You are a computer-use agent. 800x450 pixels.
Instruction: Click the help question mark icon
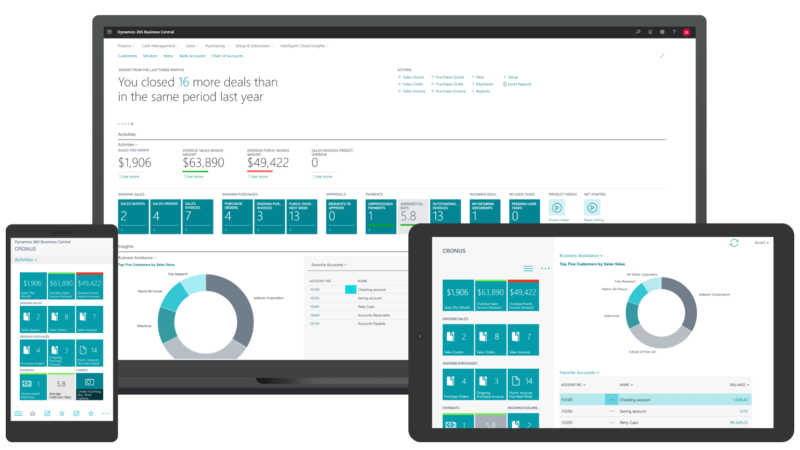coord(674,32)
